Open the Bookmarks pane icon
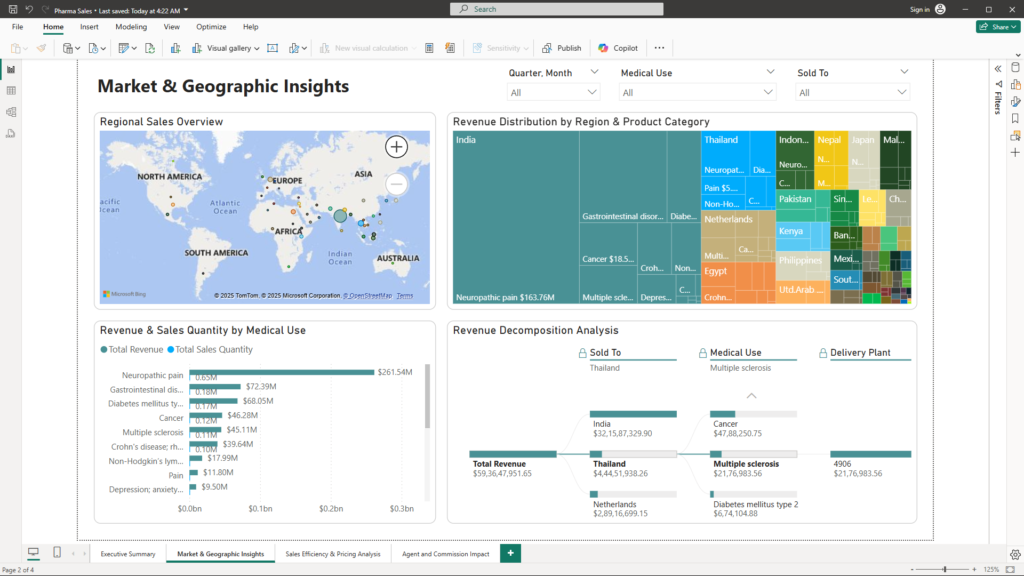The height and width of the screenshot is (576, 1024). (x=1015, y=118)
